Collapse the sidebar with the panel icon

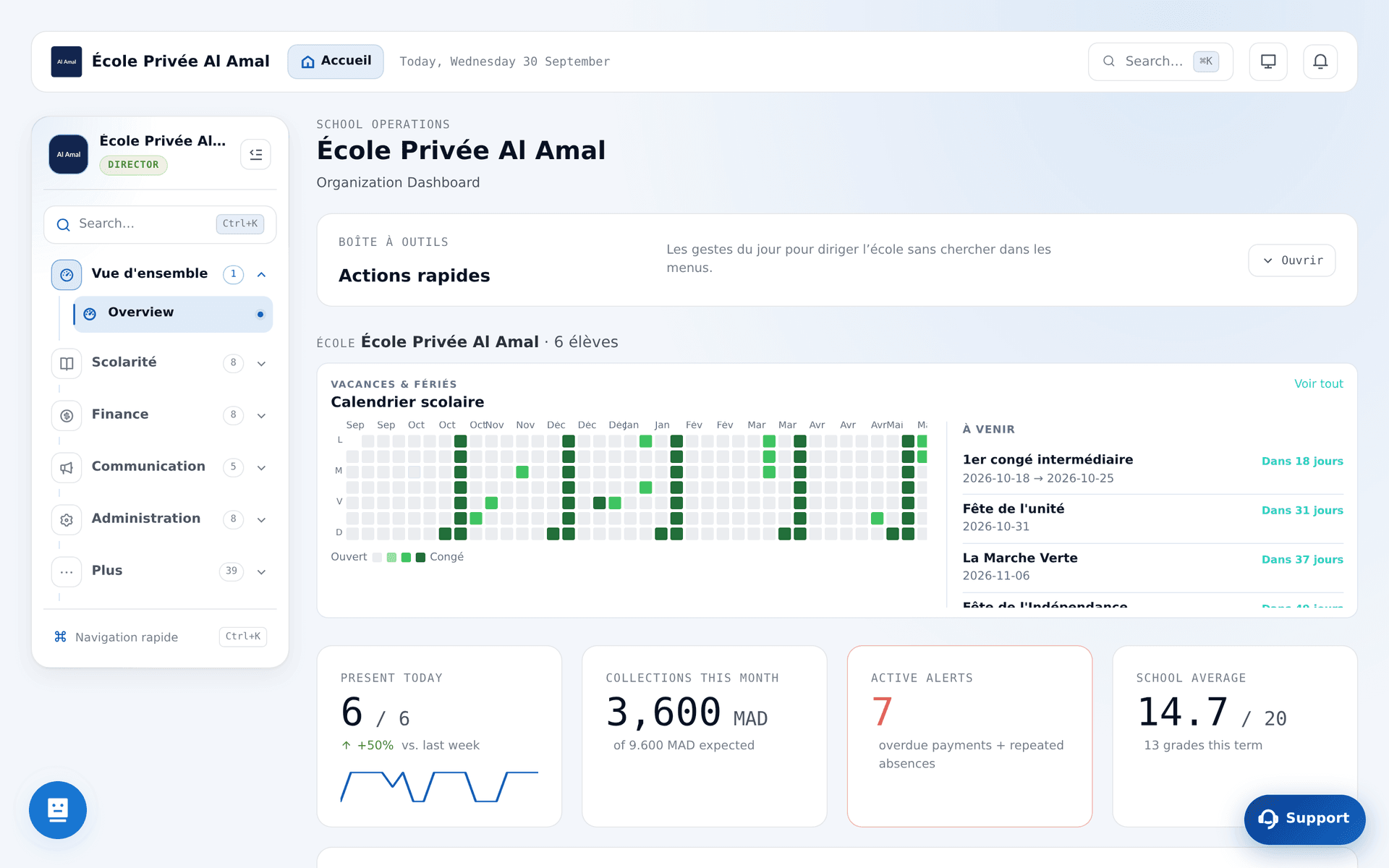(x=255, y=154)
